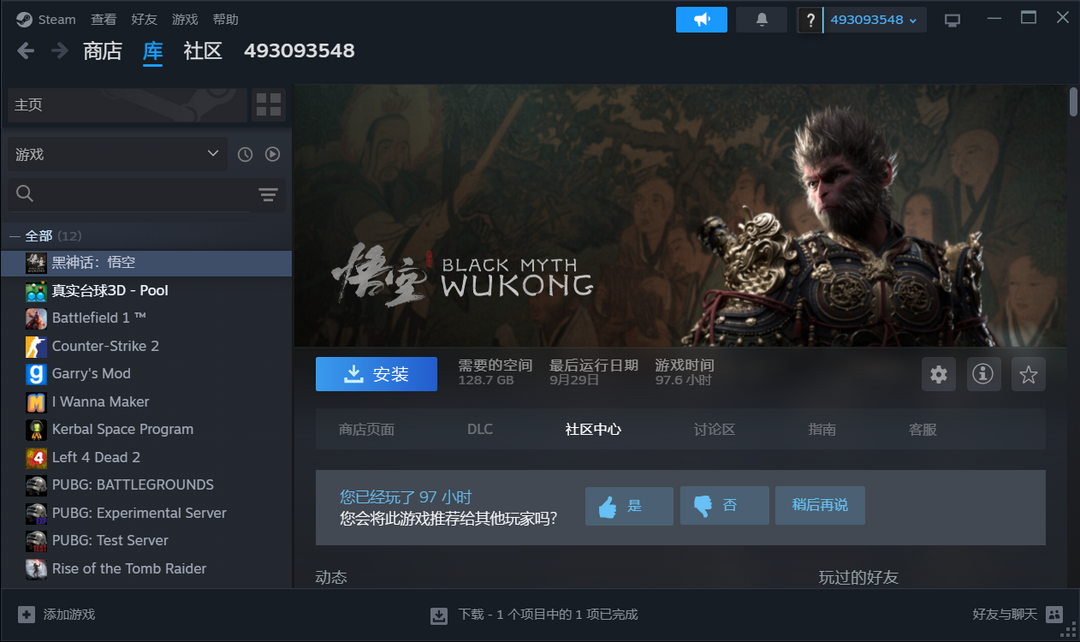The width and height of the screenshot is (1080, 642).
Task: Click the 您已经玩了 97 小时 link
Action: (x=406, y=497)
